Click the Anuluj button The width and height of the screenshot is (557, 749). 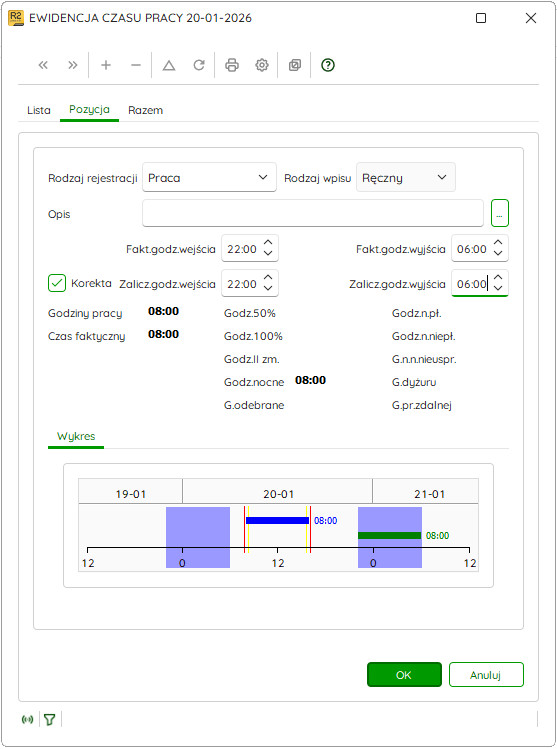coord(486,674)
